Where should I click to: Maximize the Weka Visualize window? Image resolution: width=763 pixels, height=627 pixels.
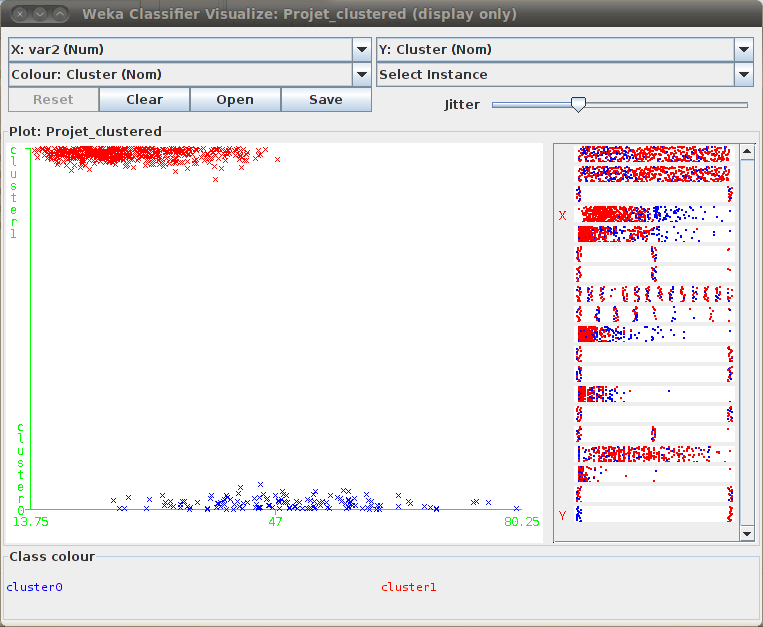click(60, 14)
